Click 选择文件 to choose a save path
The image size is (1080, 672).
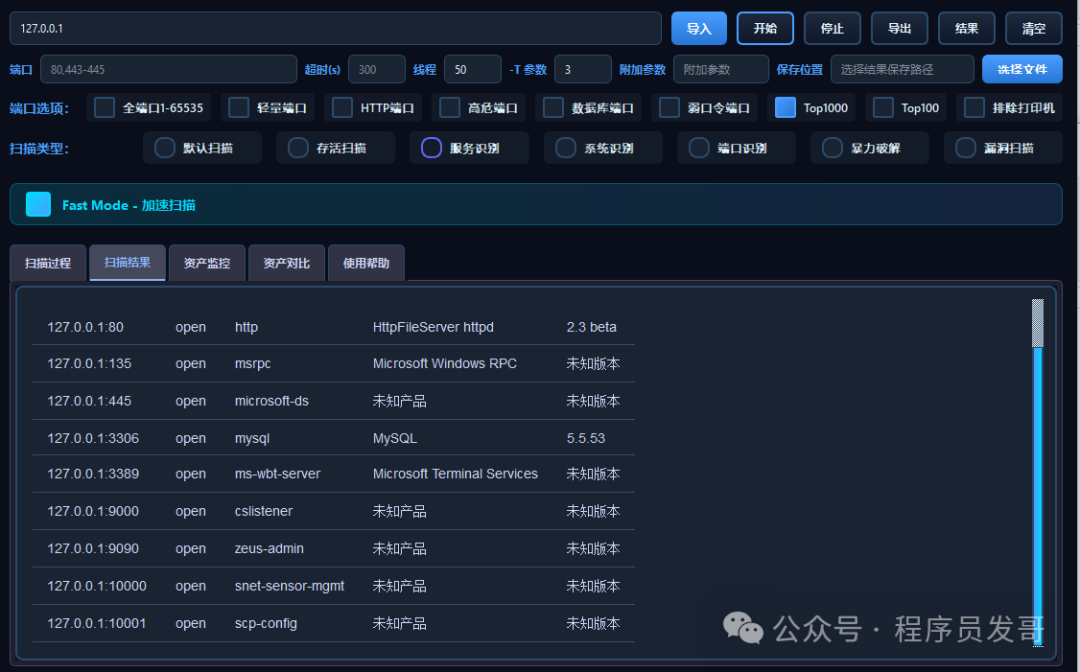[x=1022, y=69]
